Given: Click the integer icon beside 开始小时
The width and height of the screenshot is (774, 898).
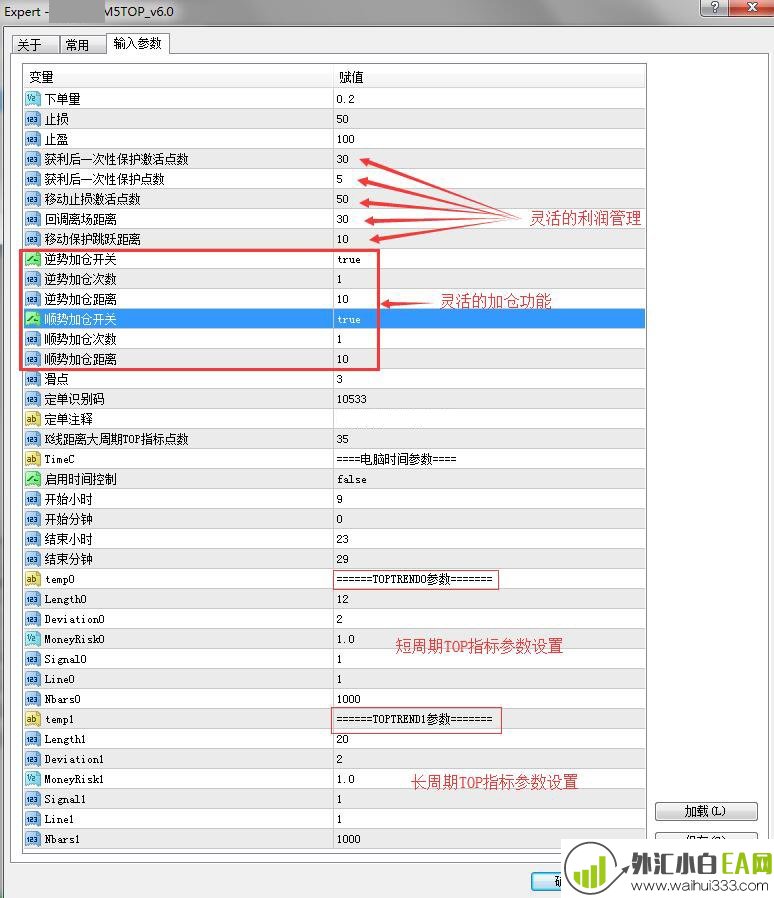Looking at the screenshot, I should 33,499.
